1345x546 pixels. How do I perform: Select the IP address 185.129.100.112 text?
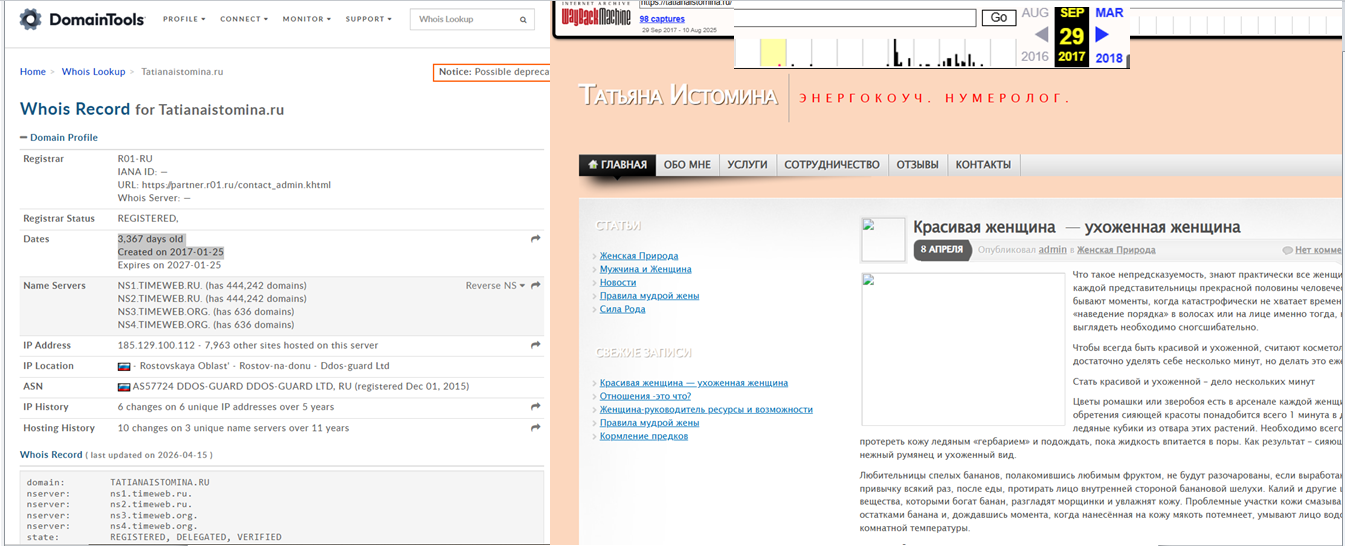click(156, 345)
